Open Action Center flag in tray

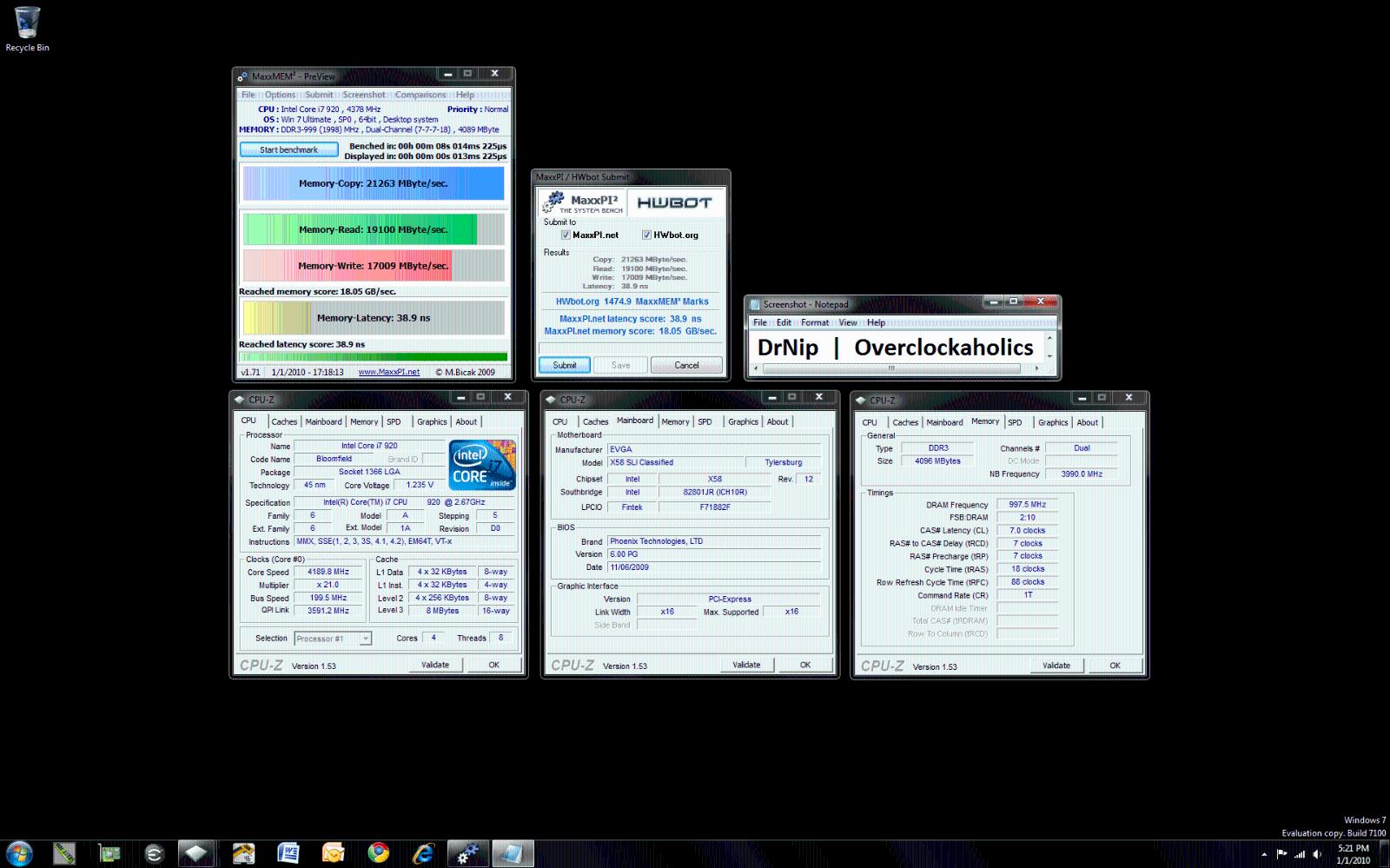click(1281, 854)
